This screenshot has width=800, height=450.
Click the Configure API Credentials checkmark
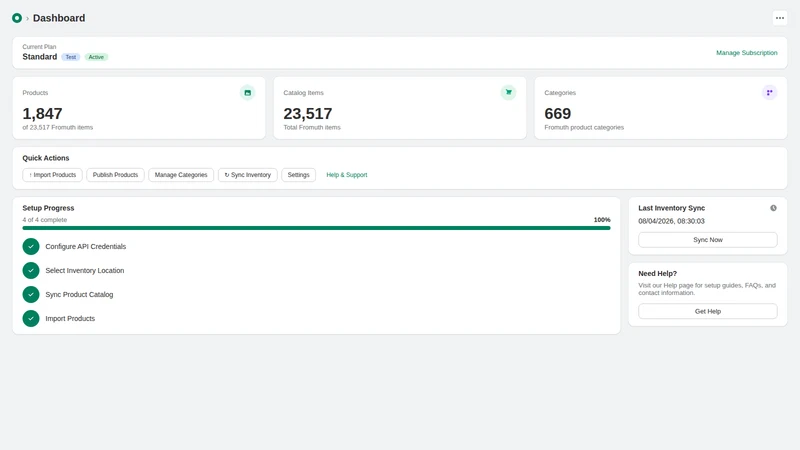coord(31,246)
